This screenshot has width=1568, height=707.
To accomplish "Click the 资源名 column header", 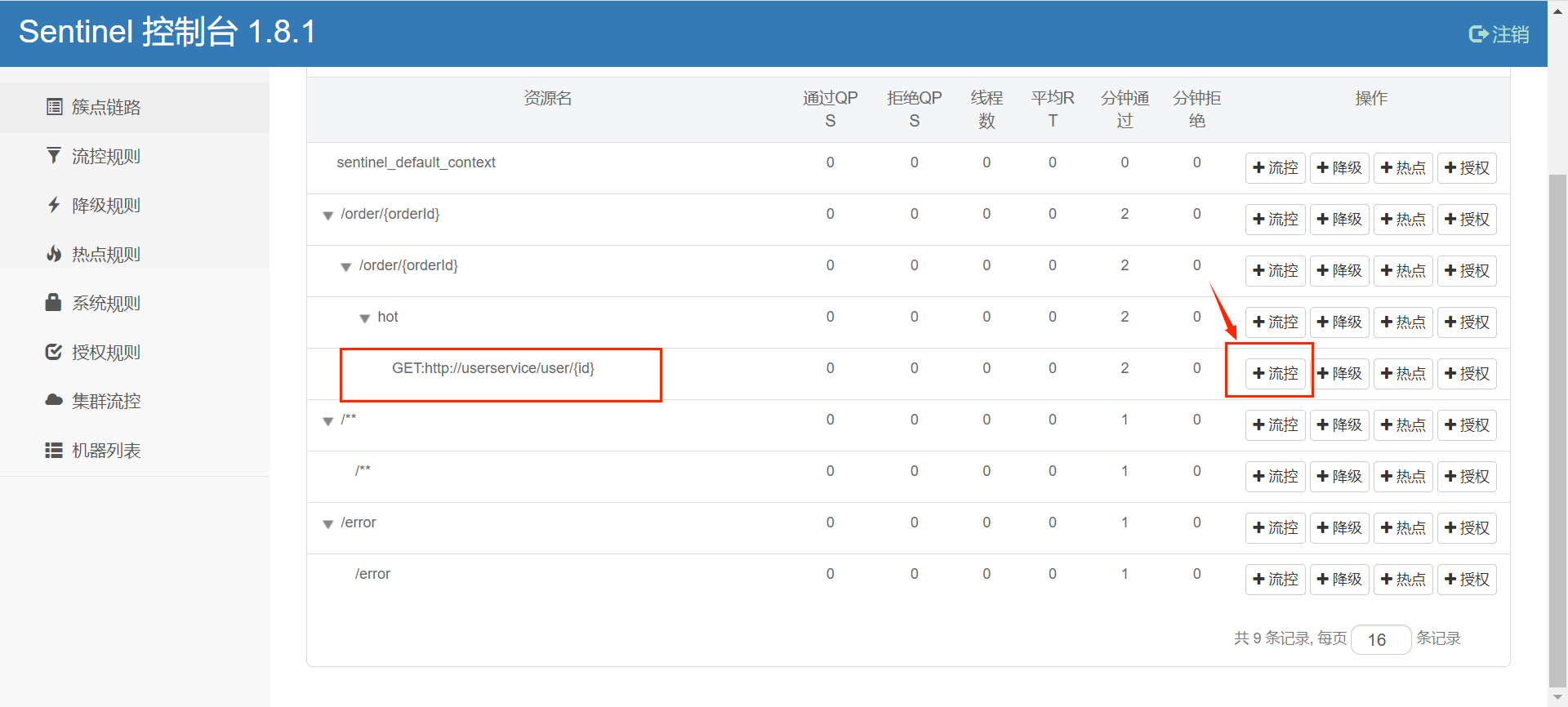I will coord(547,98).
